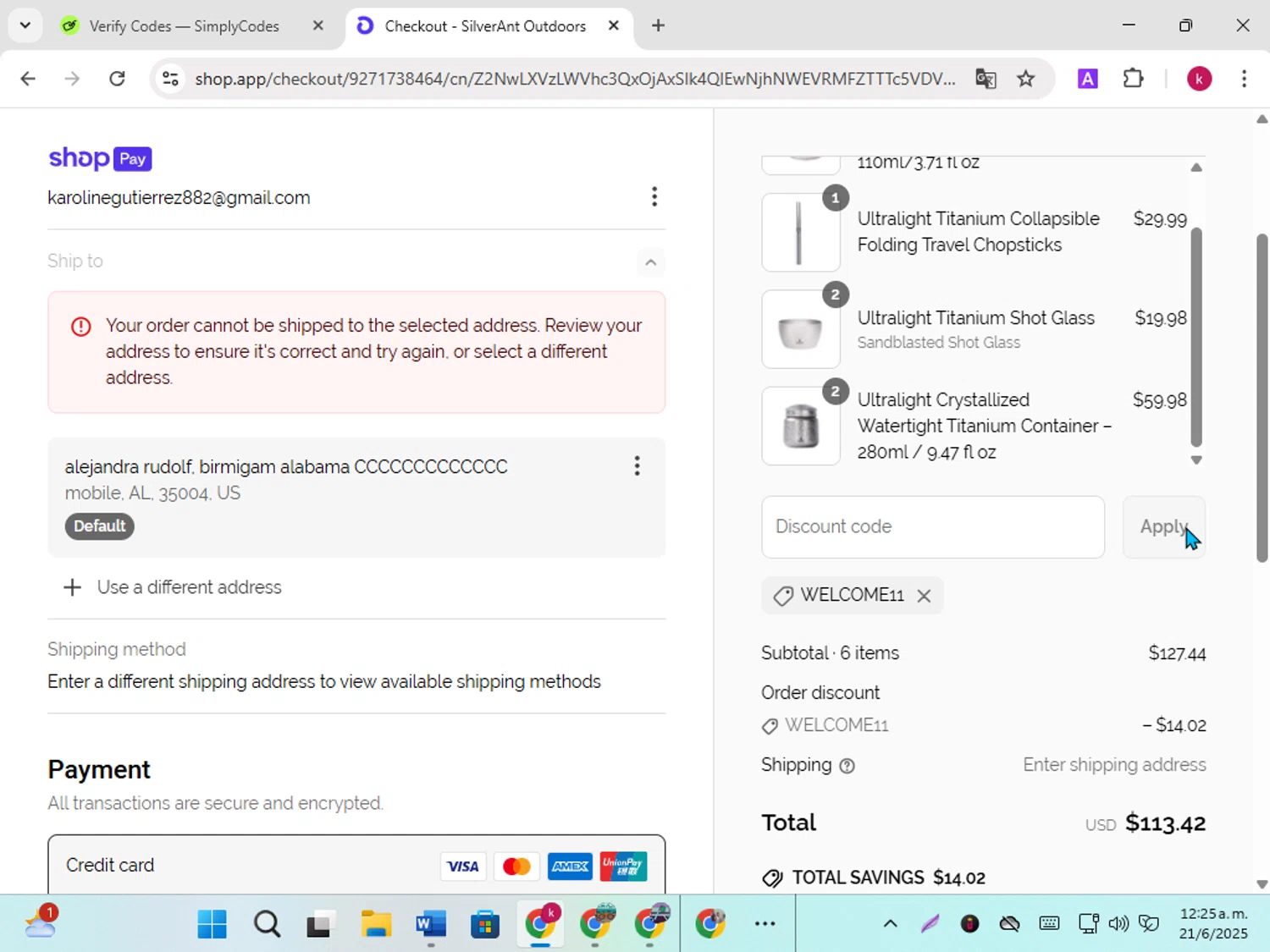Open the purple A extension
The image size is (1270, 952).
pyautogui.click(x=1088, y=79)
